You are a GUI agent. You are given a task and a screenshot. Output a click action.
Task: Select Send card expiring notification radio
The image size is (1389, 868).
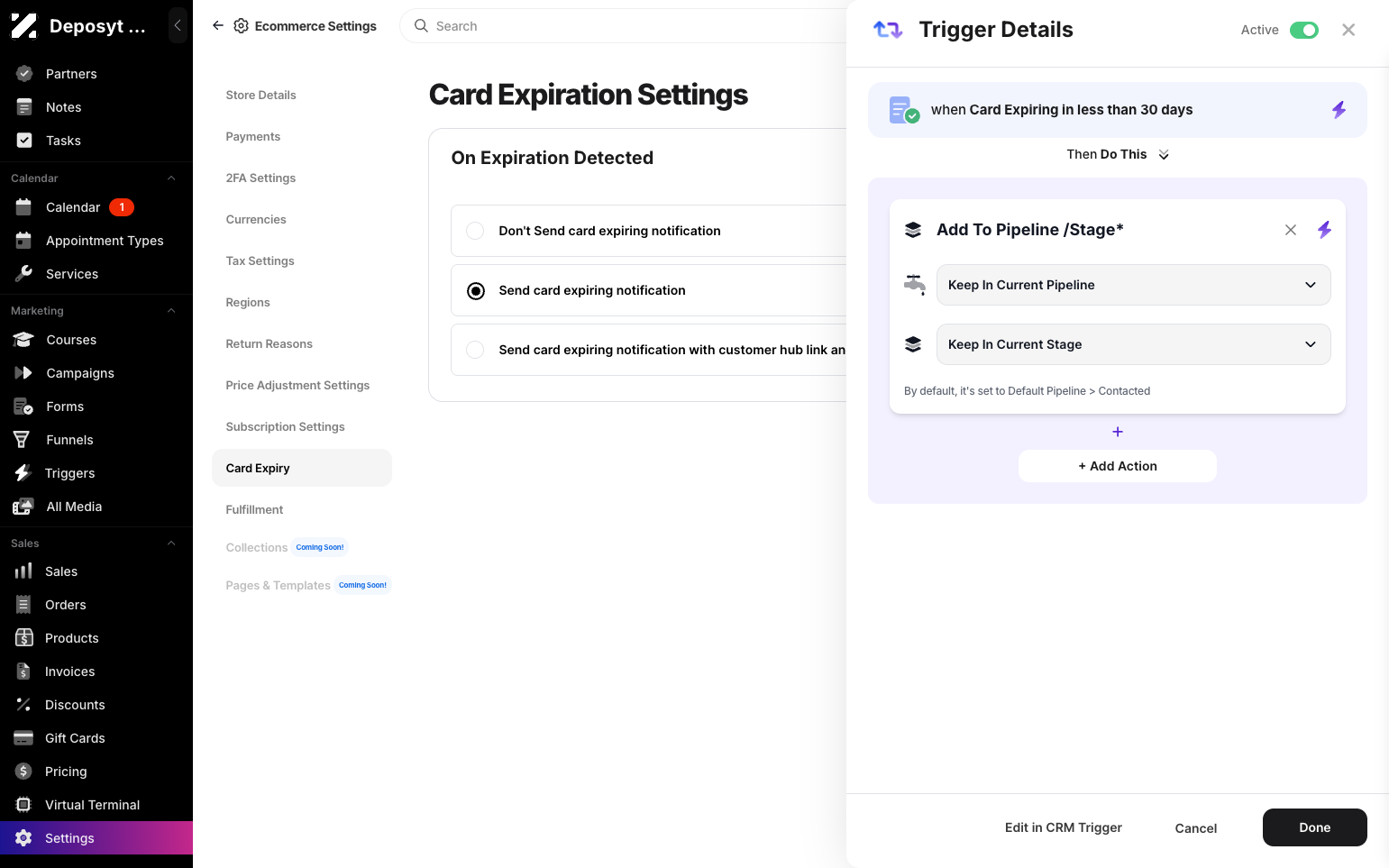475,290
